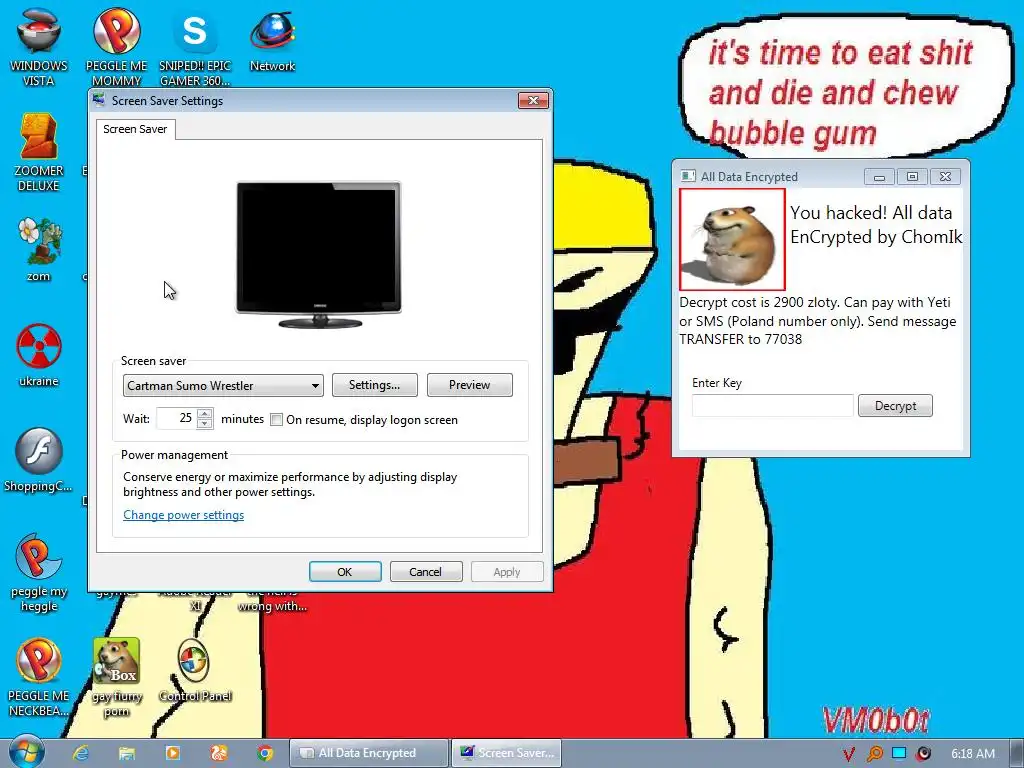Click Cancel in Screen Saver Settings
Image resolution: width=1024 pixels, height=768 pixels.
tap(426, 571)
